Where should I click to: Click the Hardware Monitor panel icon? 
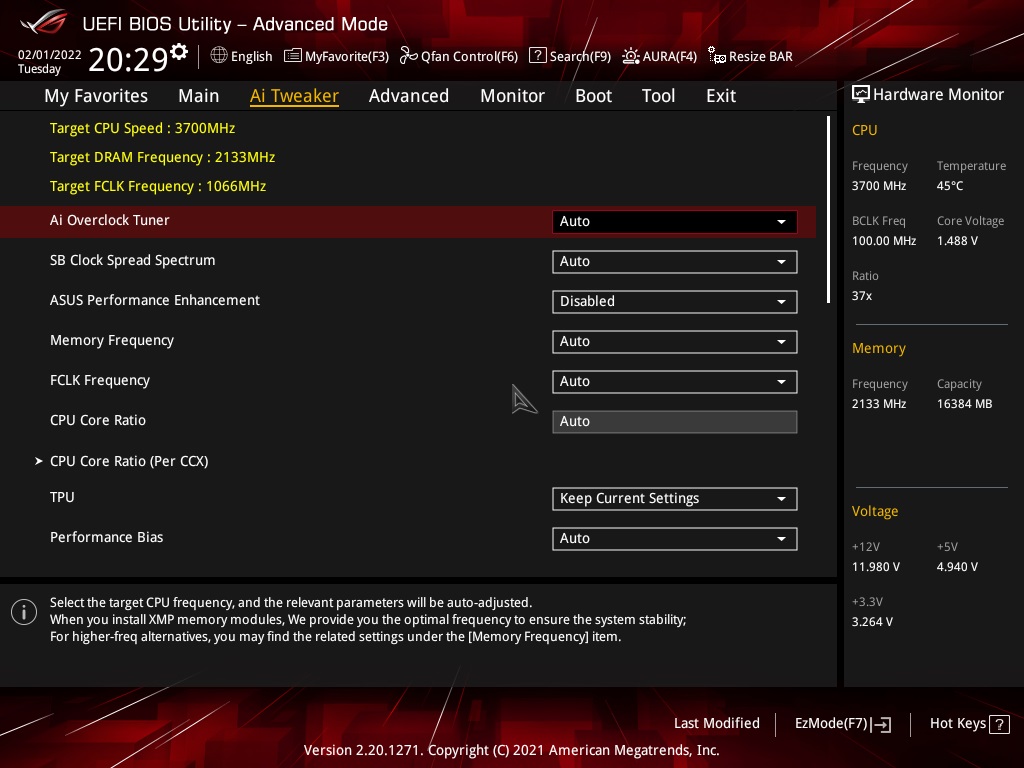tap(861, 94)
